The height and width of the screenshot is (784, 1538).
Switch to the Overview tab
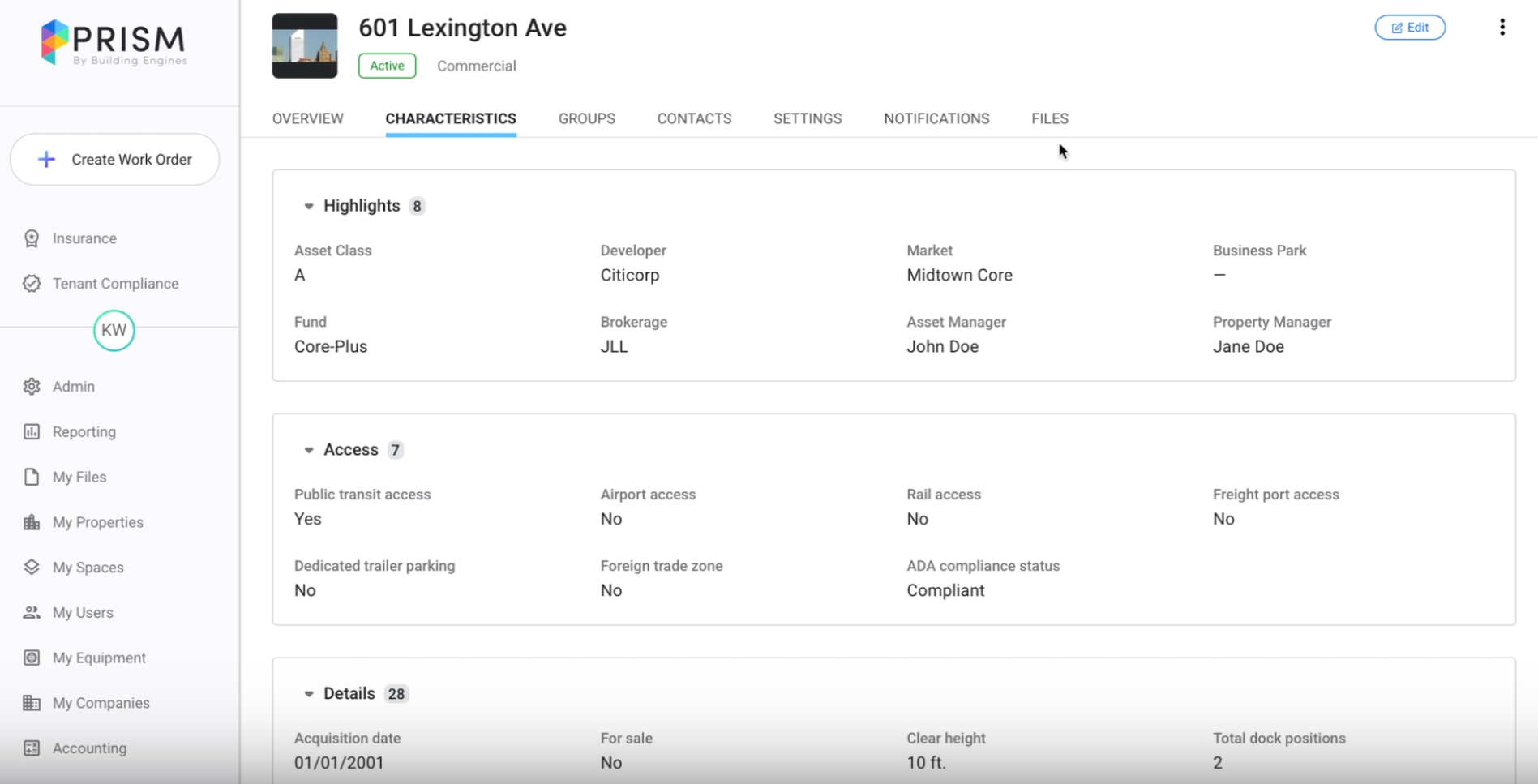tap(307, 118)
